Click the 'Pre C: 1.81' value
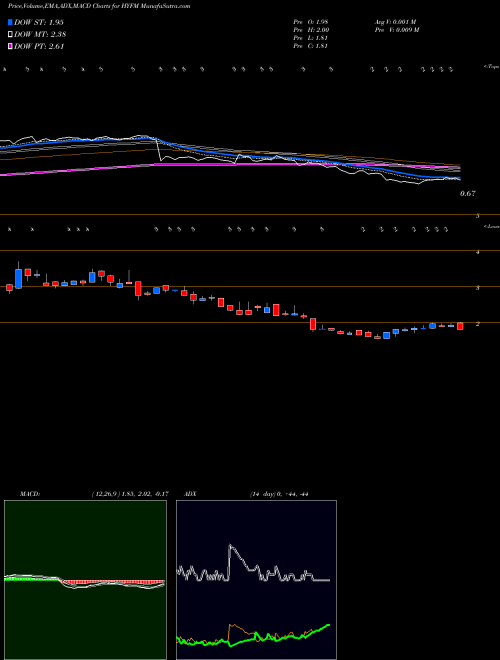This screenshot has height=660, width=500. (x=311, y=46)
